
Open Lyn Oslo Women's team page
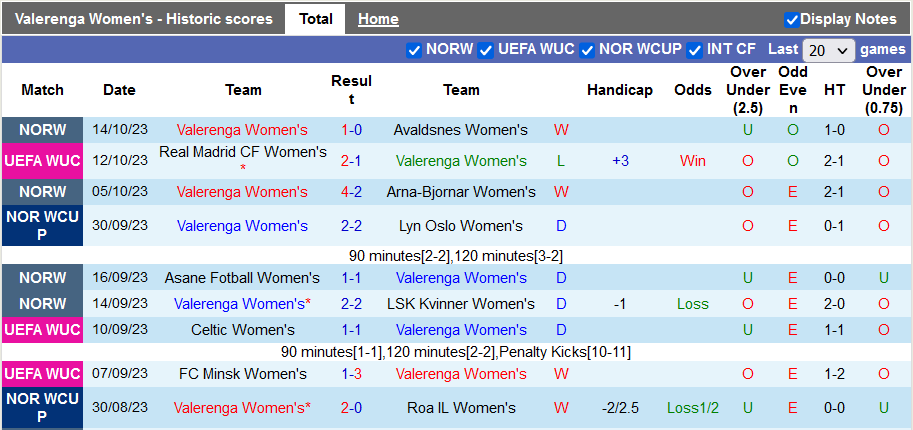(460, 226)
